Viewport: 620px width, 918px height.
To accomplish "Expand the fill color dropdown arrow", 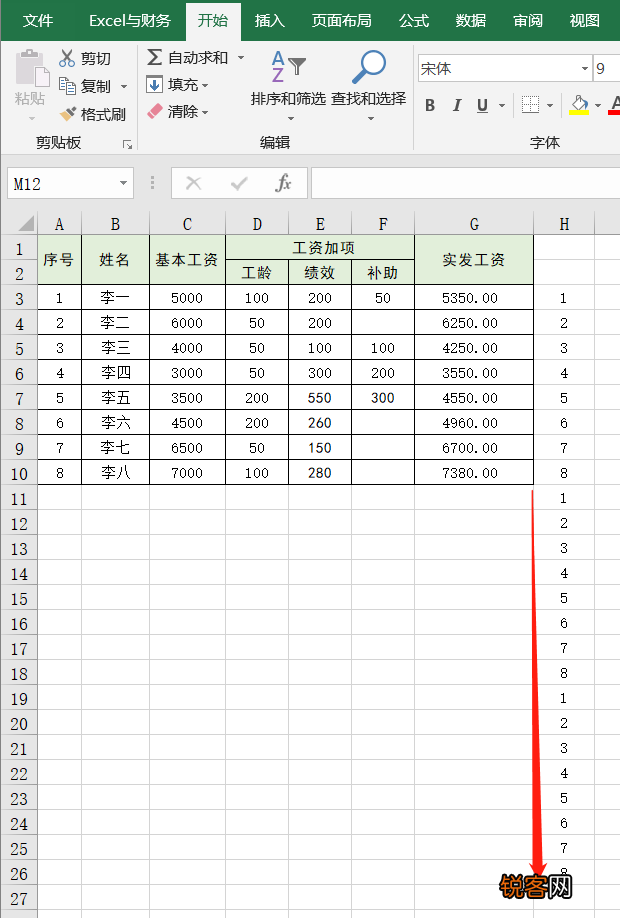I will pos(598,105).
